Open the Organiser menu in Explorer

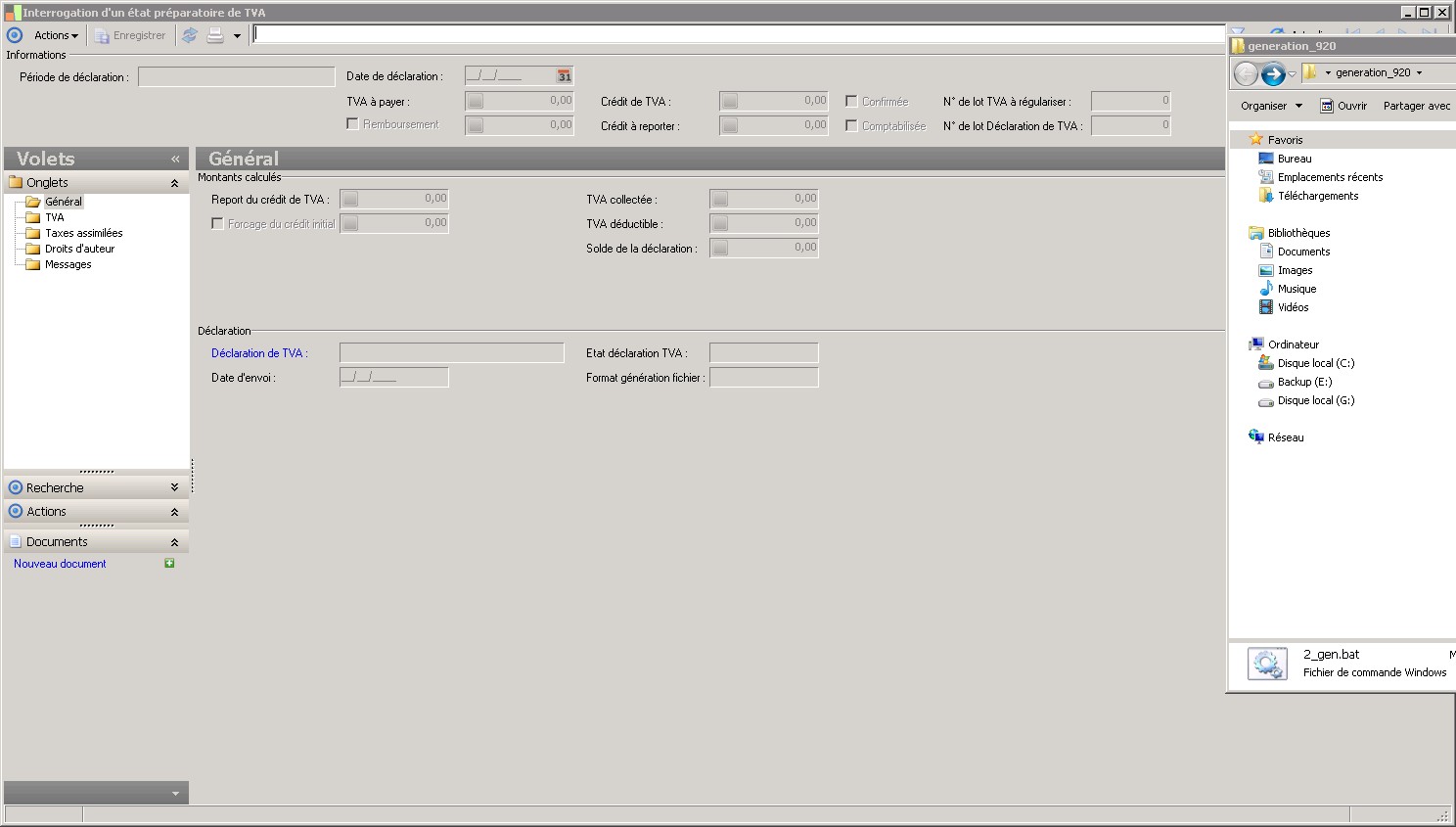[x=1271, y=106]
